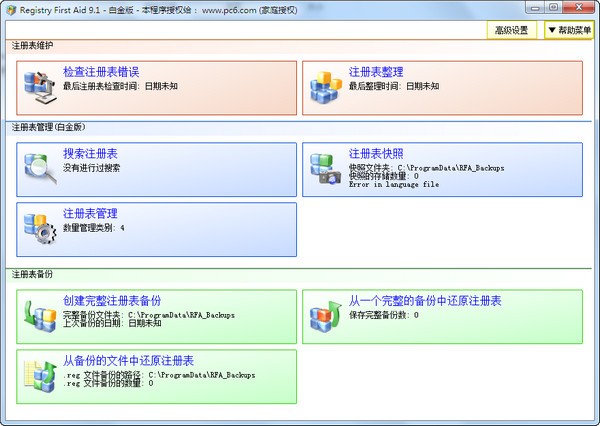Image resolution: width=600 pixels, height=426 pixels.
Task: Open 创建完整注册表备份 link
Action: tap(112, 301)
